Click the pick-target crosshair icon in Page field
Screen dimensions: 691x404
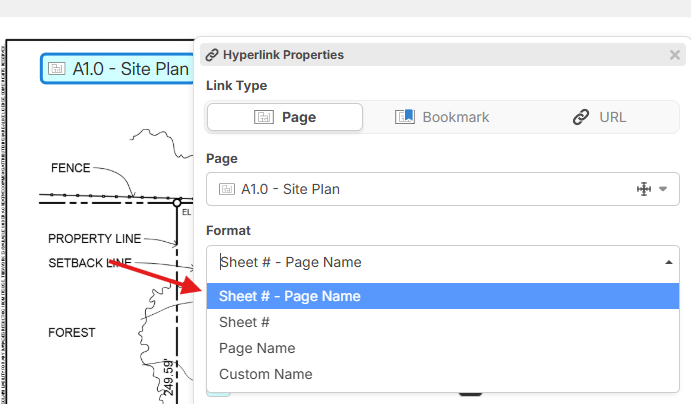pyautogui.click(x=643, y=188)
